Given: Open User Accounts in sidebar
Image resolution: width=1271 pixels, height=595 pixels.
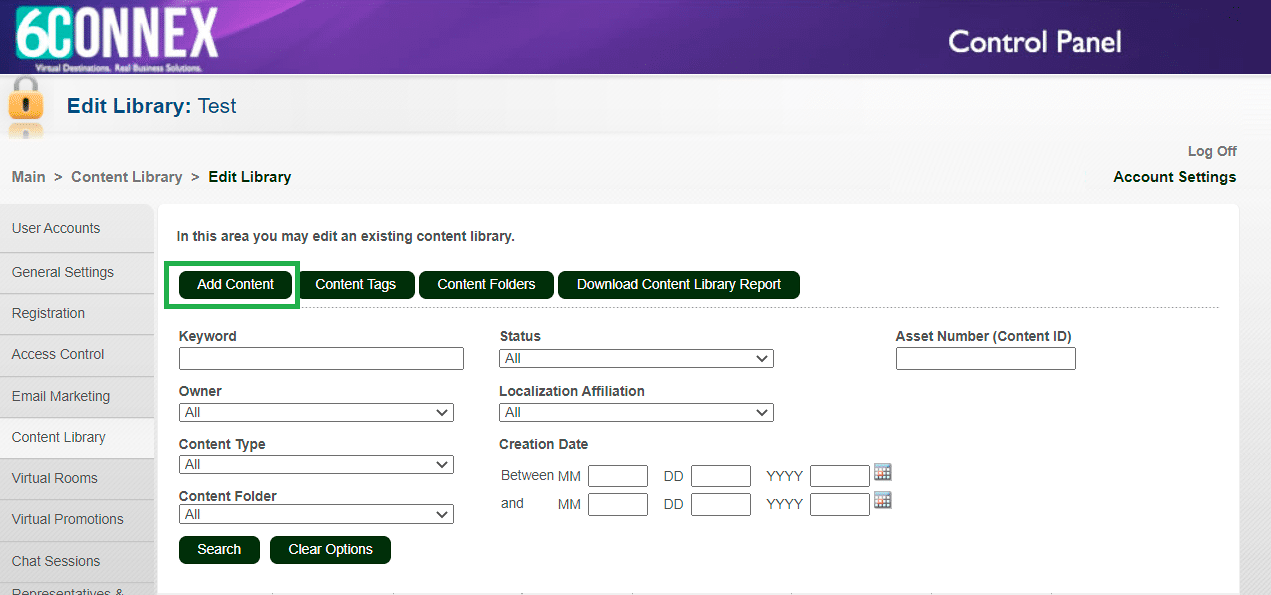Looking at the screenshot, I should coord(56,228).
